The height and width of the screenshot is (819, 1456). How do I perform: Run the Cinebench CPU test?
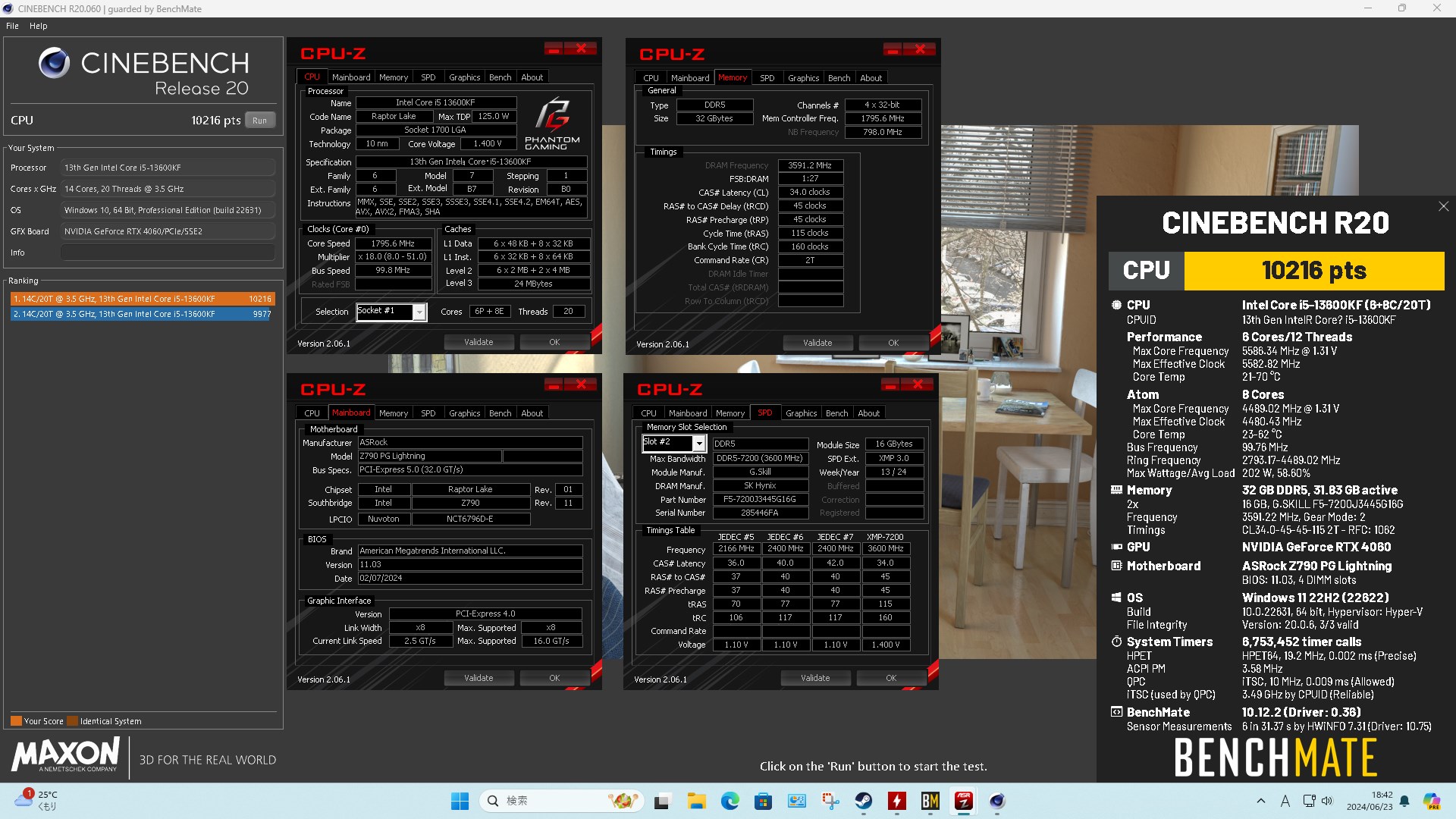coord(259,121)
